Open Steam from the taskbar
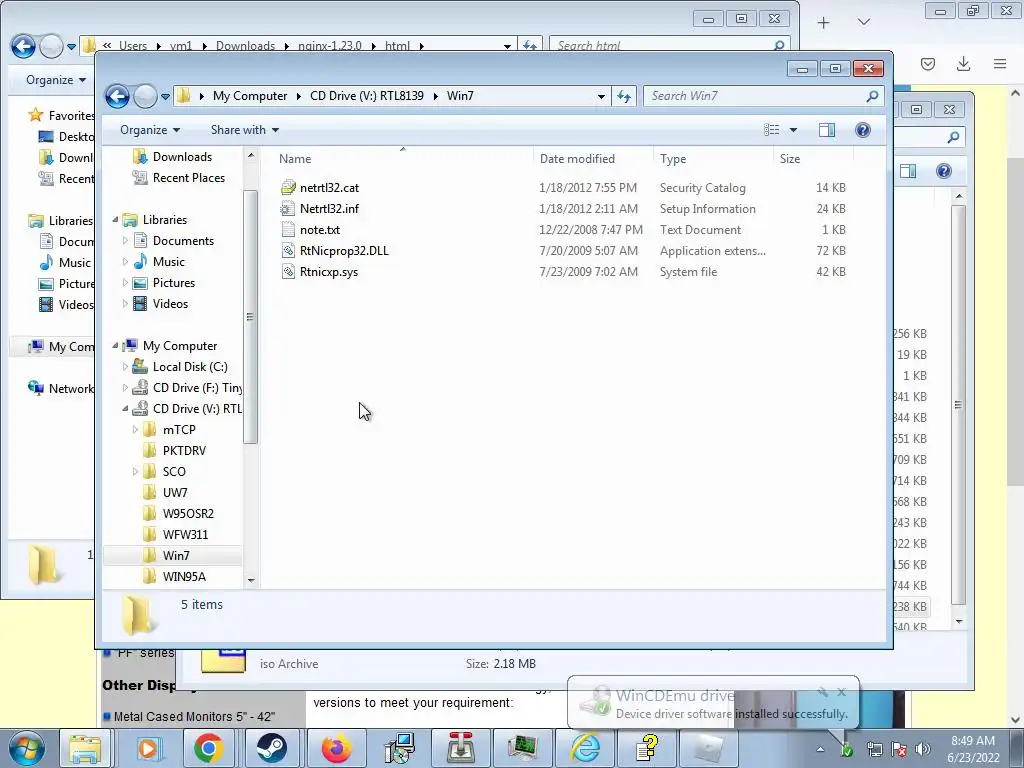The height and width of the screenshot is (768, 1024). click(271, 748)
